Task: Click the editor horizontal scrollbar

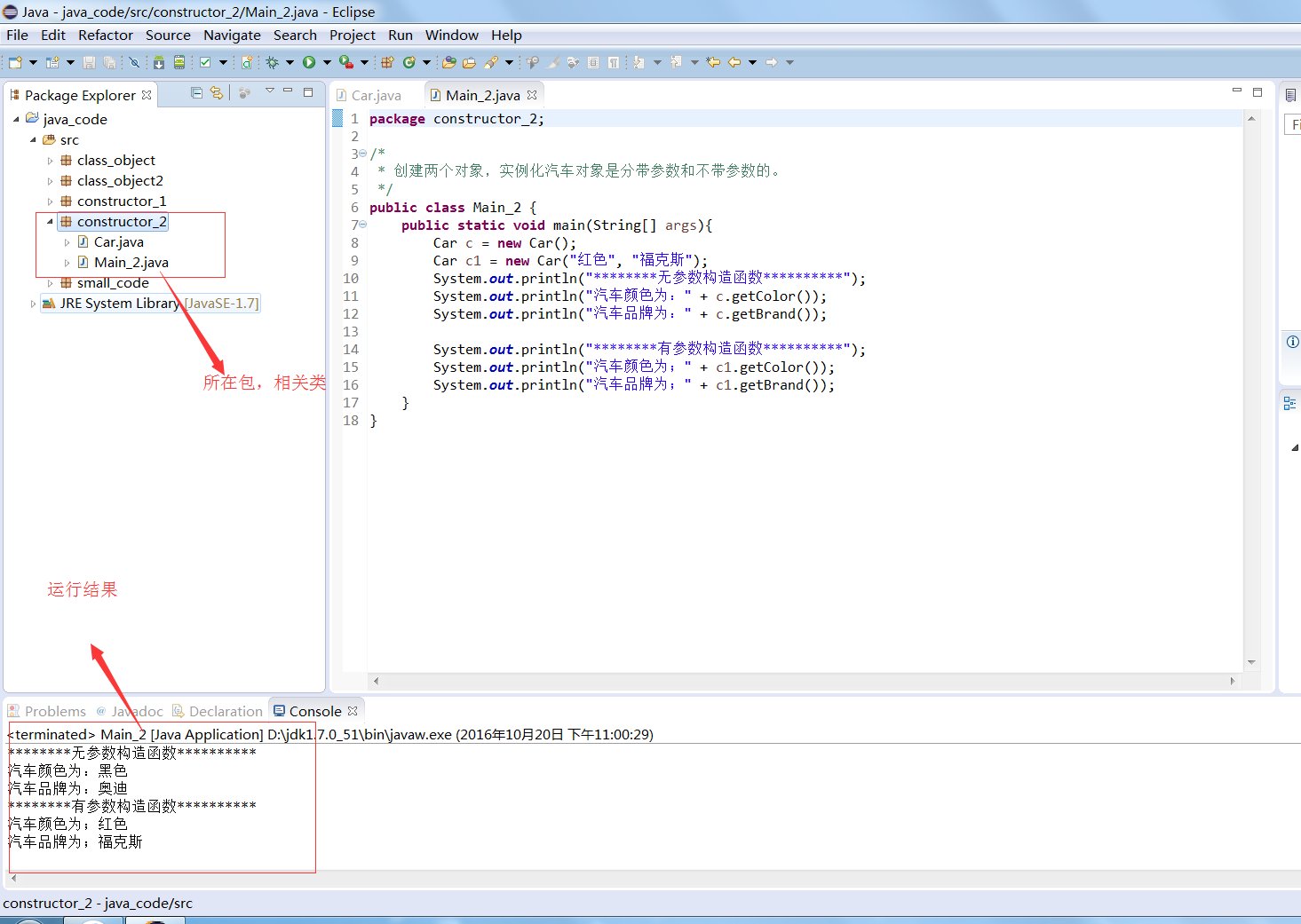Action: click(x=799, y=681)
